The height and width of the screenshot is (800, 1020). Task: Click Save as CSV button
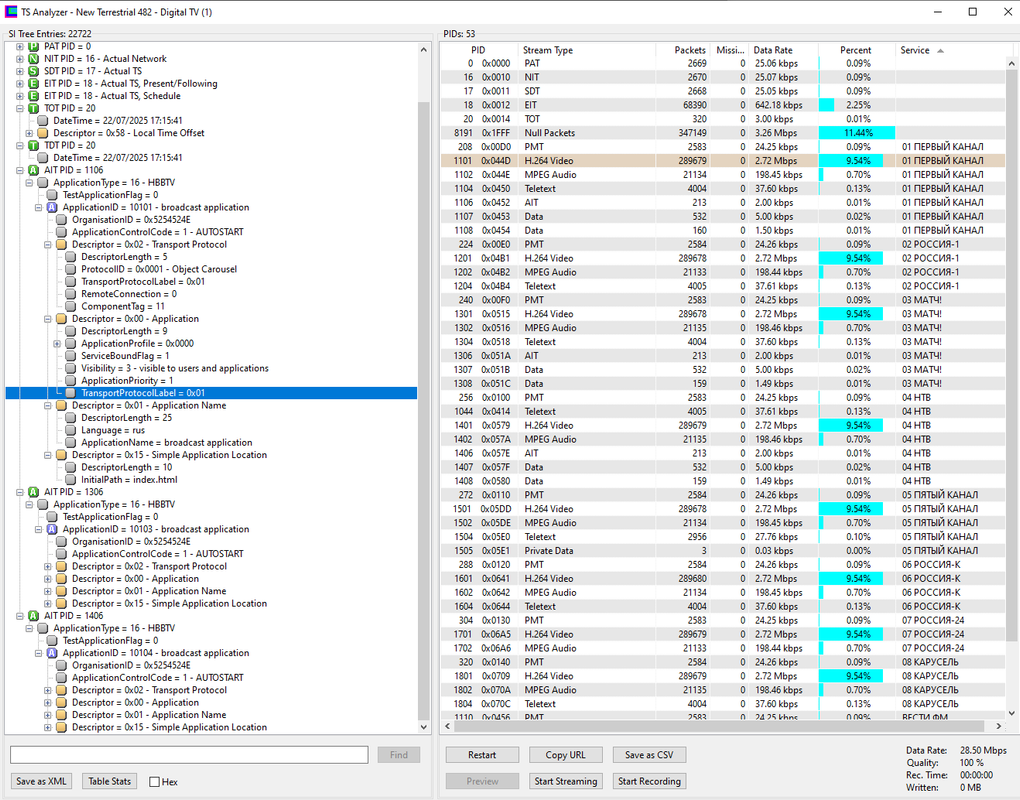click(x=649, y=755)
